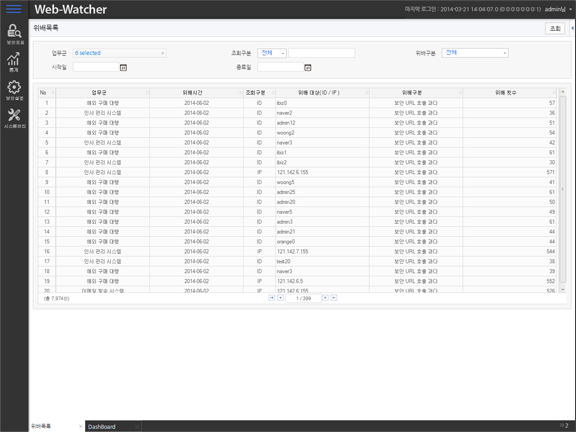The image size is (576, 432).
Task: Jump to the last page of results
Action: [x=334, y=298]
